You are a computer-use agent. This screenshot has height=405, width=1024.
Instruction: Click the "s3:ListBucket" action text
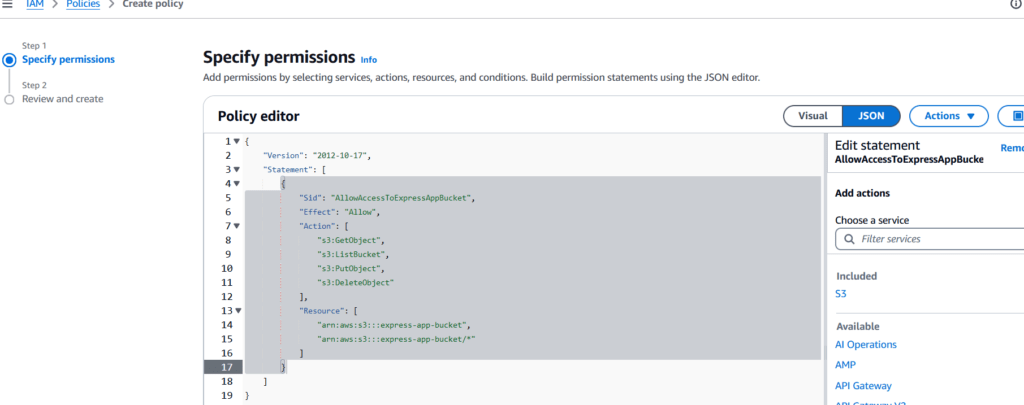click(353, 255)
